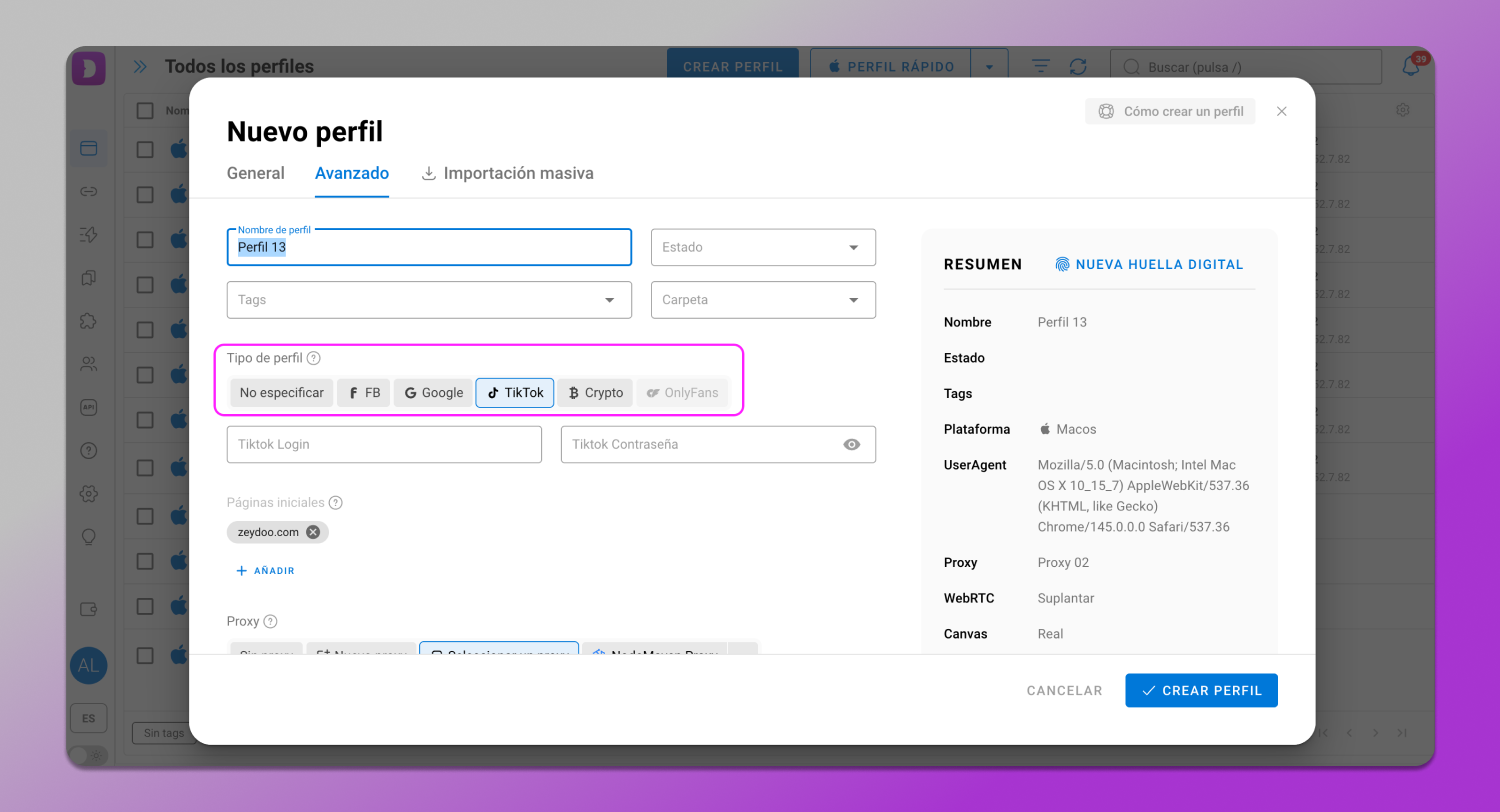
Task: Click the notification bell icon
Action: tap(1410, 67)
